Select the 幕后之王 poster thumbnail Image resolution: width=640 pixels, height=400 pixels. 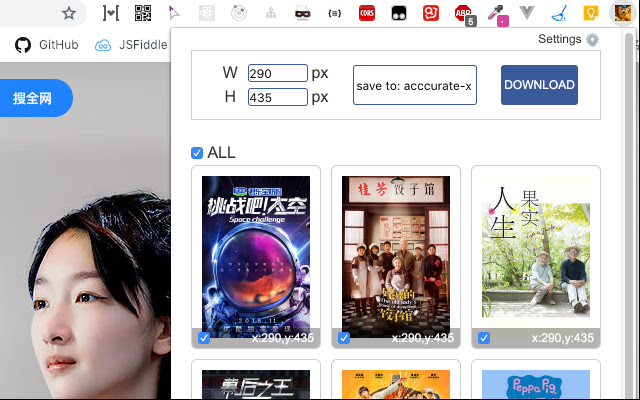coord(256,384)
